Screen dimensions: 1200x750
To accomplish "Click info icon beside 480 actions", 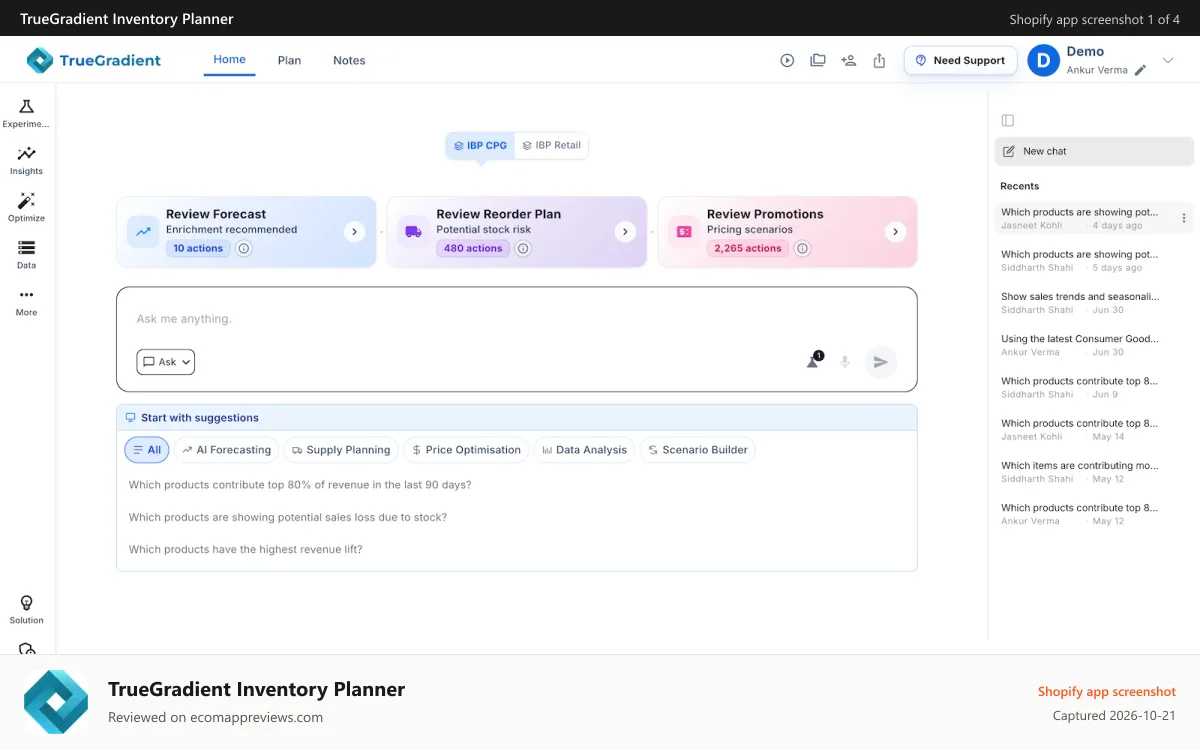I will pyautogui.click(x=523, y=248).
